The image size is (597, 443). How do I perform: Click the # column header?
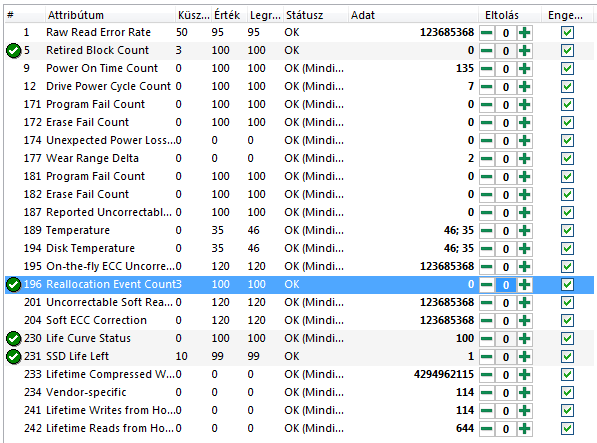coord(25,15)
